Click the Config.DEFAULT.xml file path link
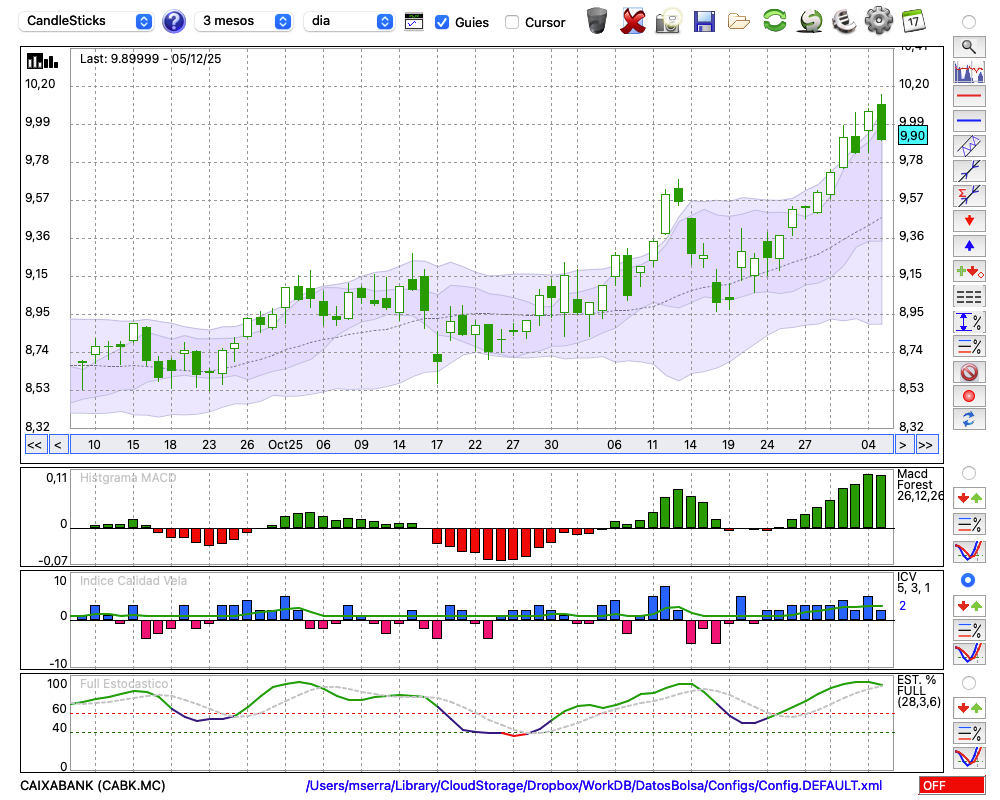1000x800 pixels. pos(594,785)
